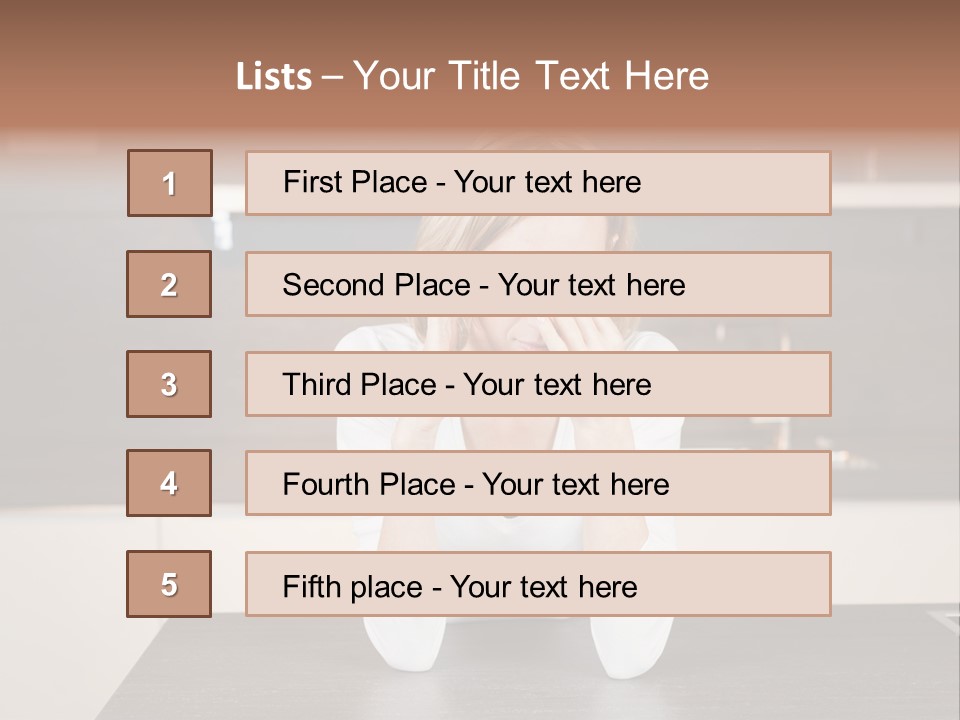This screenshot has width=960, height=720.
Task: Select the number 5 box
Action: pos(169,584)
